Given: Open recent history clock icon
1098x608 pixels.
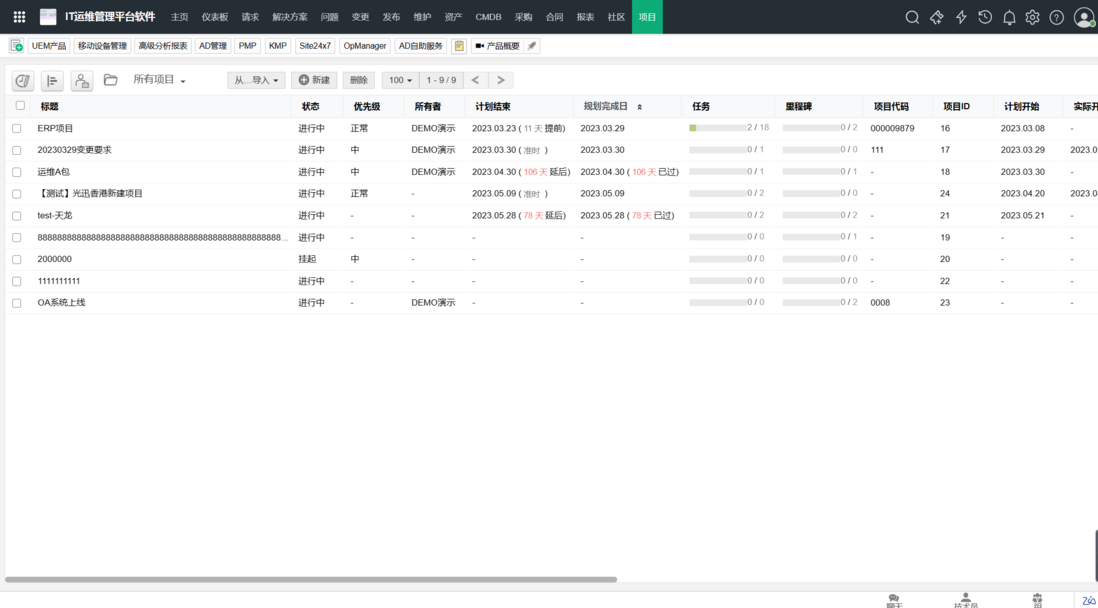Looking at the screenshot, I should pyautogui.click(x=985, y=18).
